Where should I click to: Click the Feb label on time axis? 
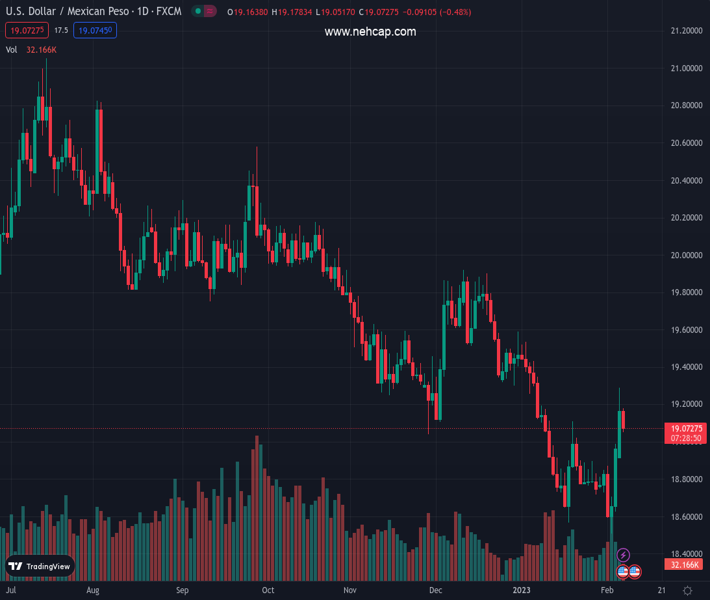607,590
